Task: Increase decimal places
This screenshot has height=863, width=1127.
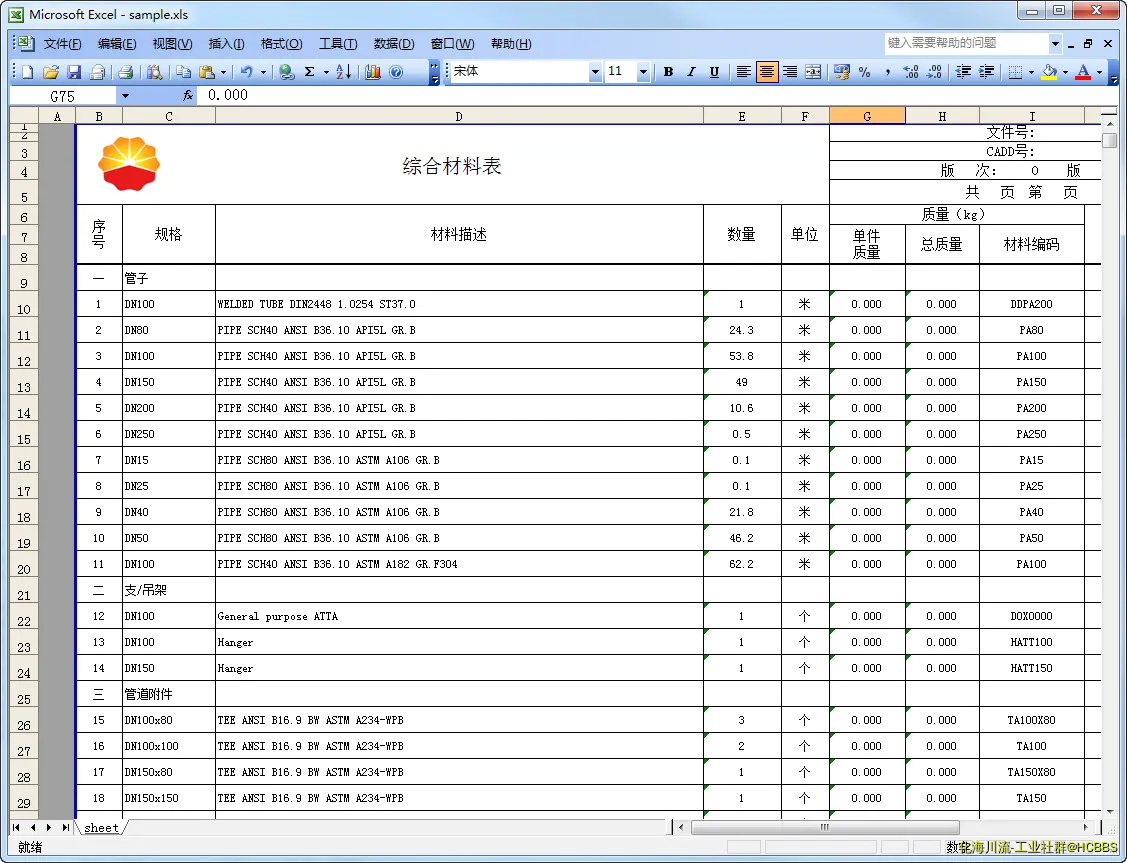Action: [911, 72]
